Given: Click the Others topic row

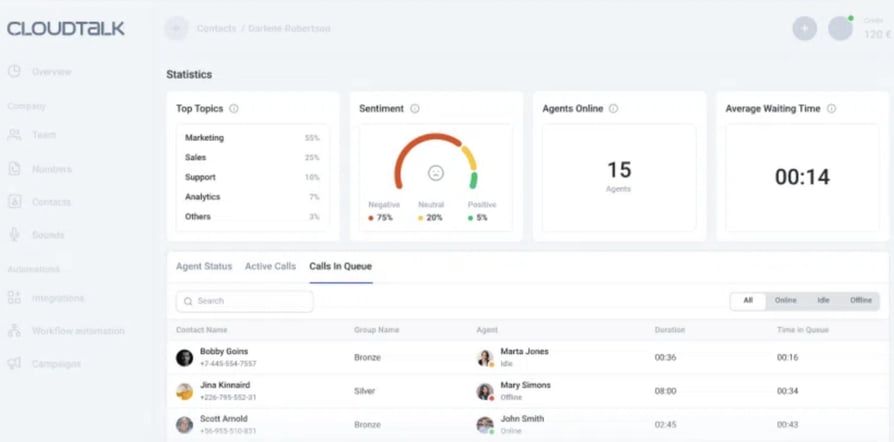Looking at the screenshot, I should pos(252,217).
